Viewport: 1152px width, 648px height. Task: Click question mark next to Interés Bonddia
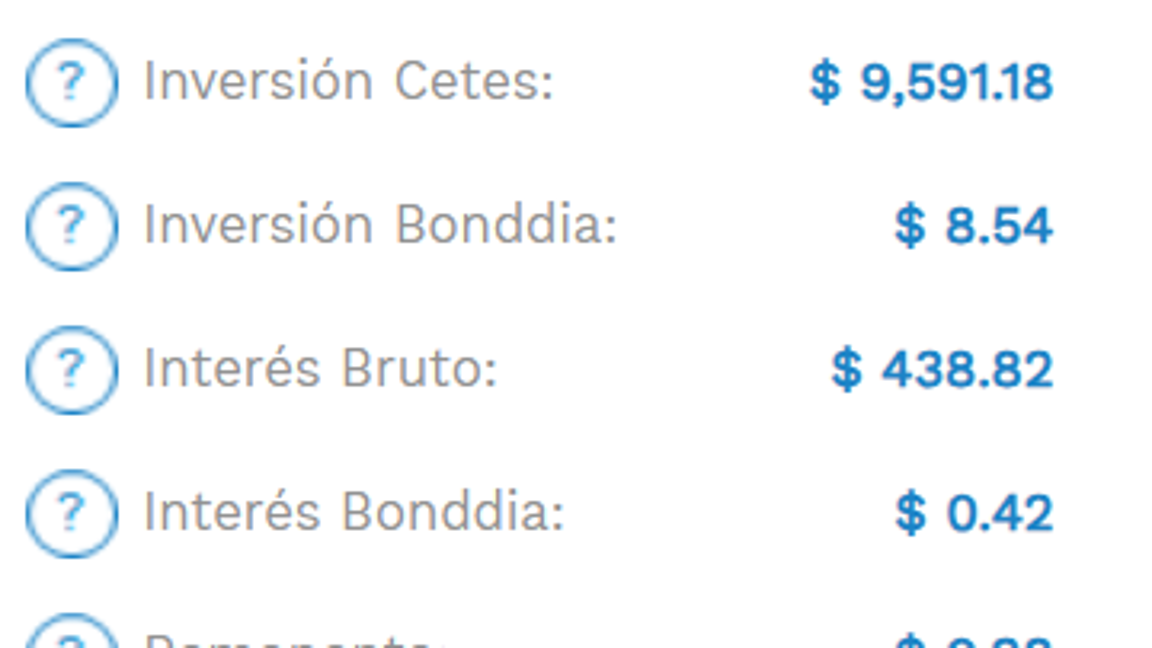pyautogui.click(x=71, y=514)
